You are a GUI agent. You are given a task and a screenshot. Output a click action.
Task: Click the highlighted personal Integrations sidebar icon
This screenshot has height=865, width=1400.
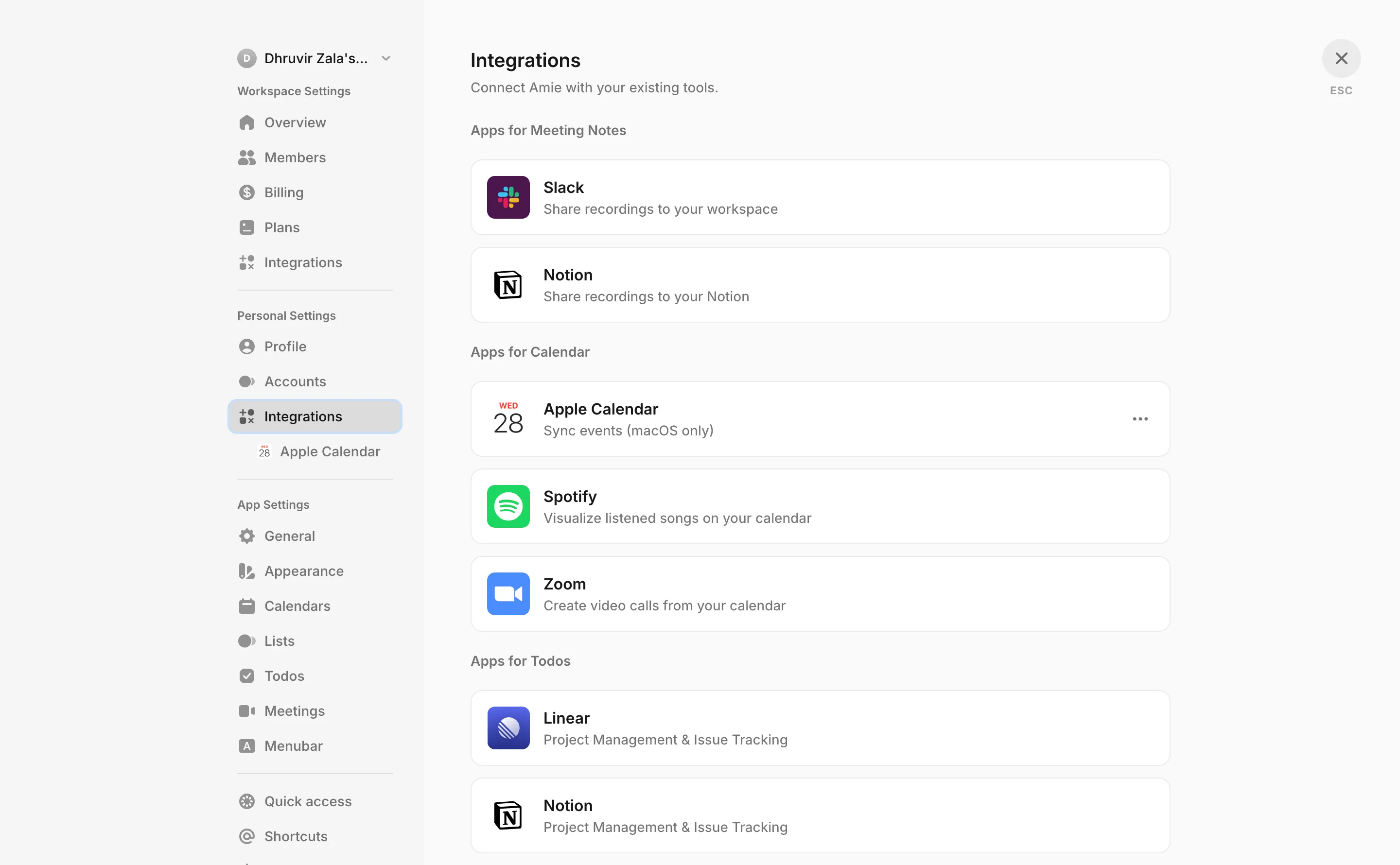(x=246, y=416)
